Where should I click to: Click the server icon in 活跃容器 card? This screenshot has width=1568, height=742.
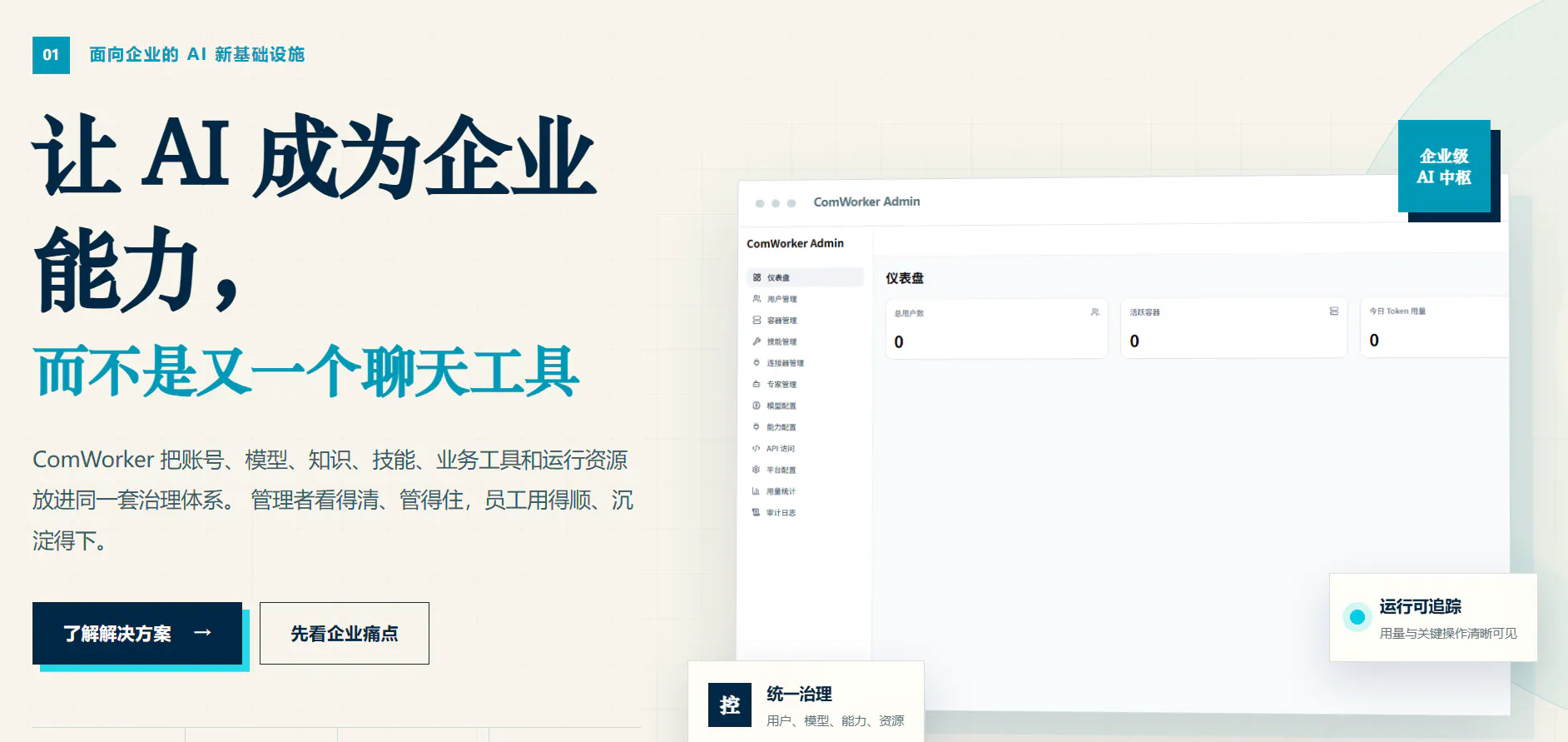[1334, 311]
